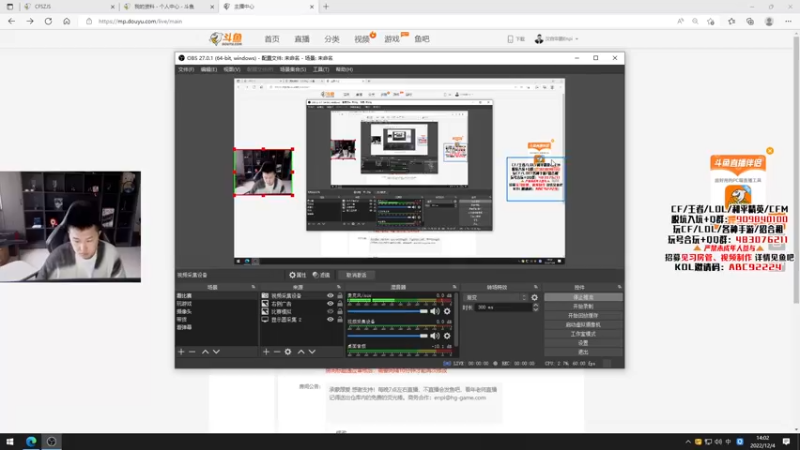Pop out the scene transitions dock panel

coord(535,287)
